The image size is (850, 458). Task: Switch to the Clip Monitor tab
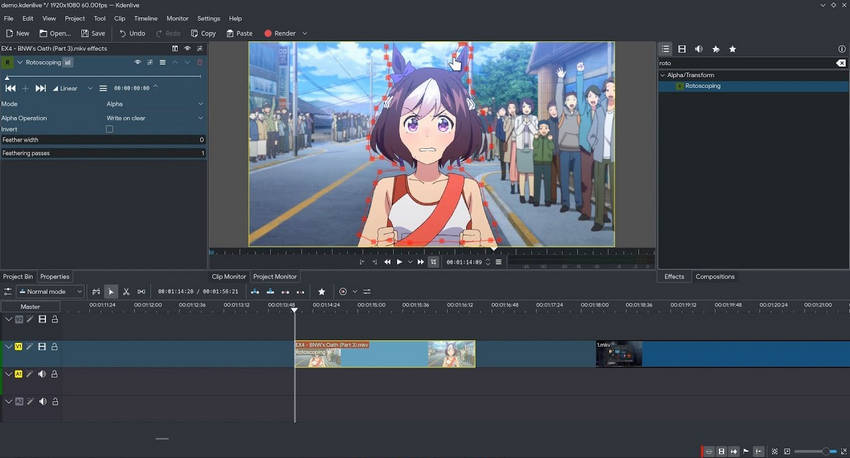tap(229, 276)
